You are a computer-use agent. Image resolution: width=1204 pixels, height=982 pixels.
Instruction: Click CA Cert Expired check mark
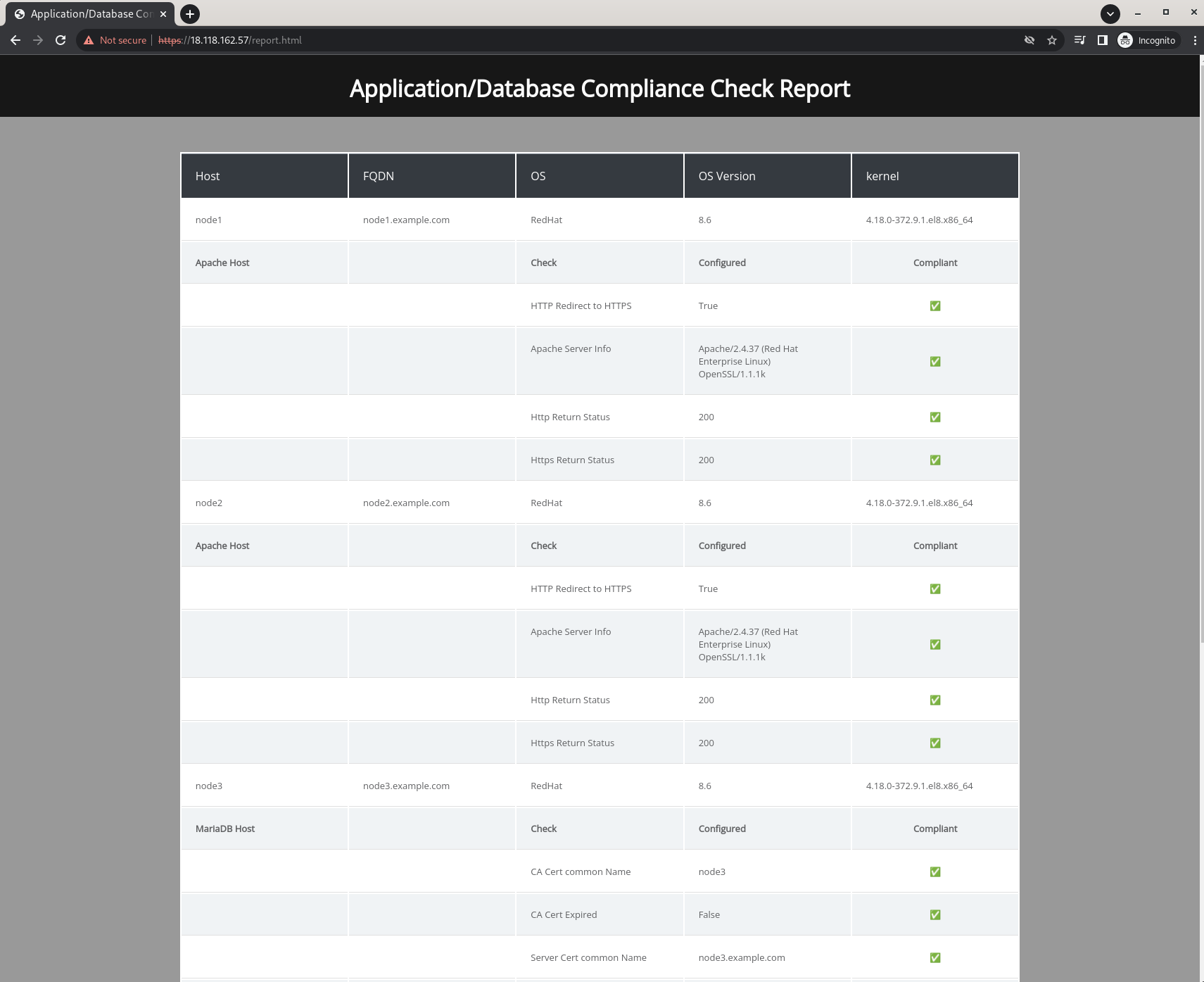[x=935, y=914]
